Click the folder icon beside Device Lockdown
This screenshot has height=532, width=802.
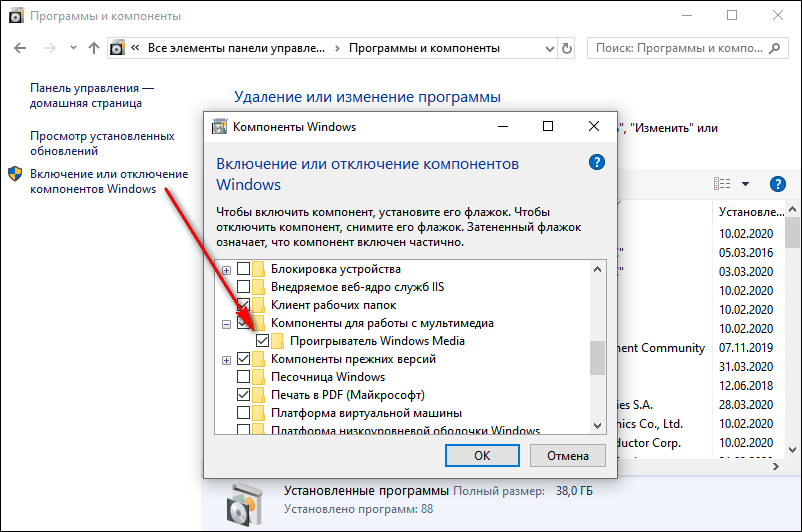coord(259,269)
